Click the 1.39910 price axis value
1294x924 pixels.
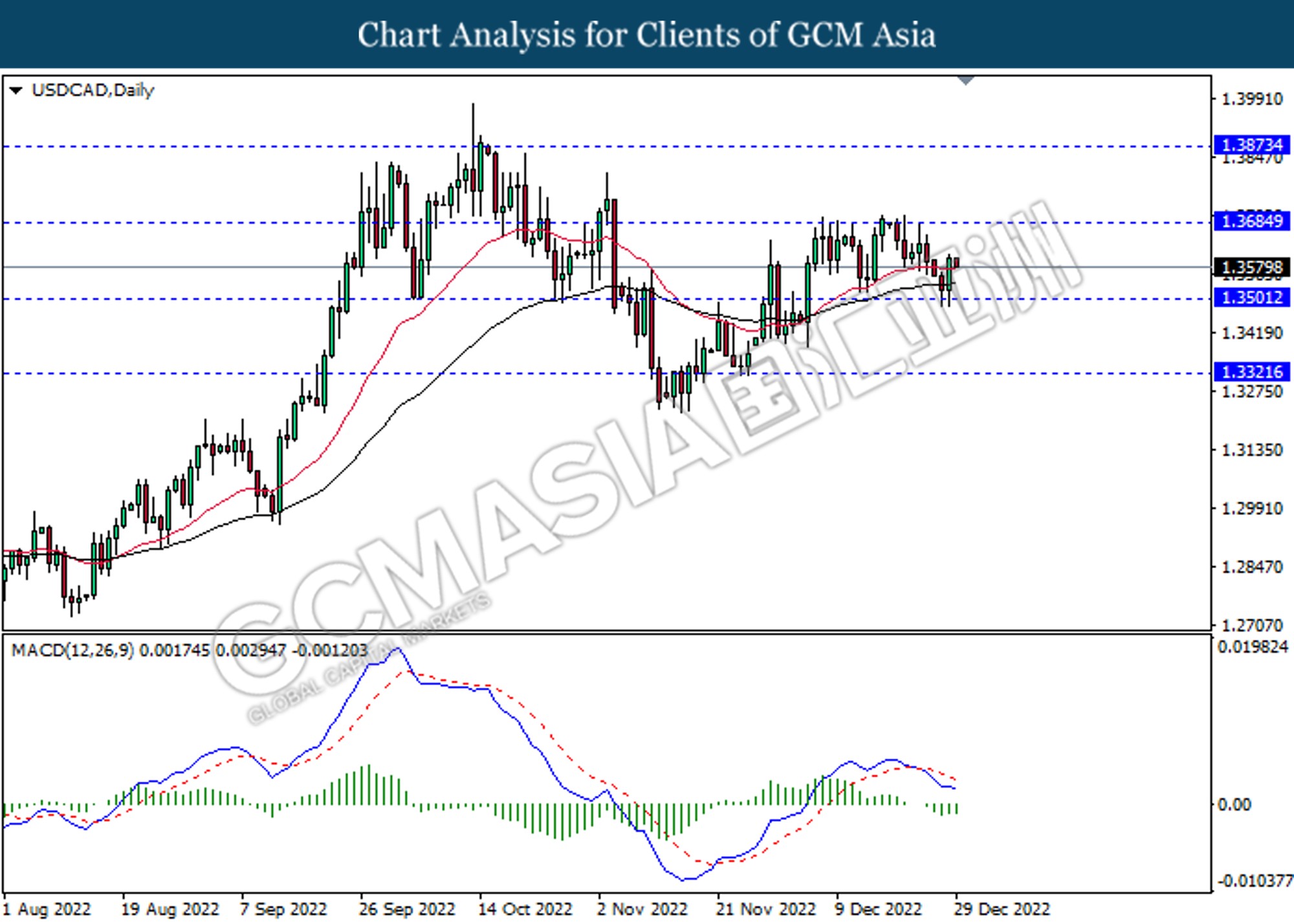coord(1251,99)
